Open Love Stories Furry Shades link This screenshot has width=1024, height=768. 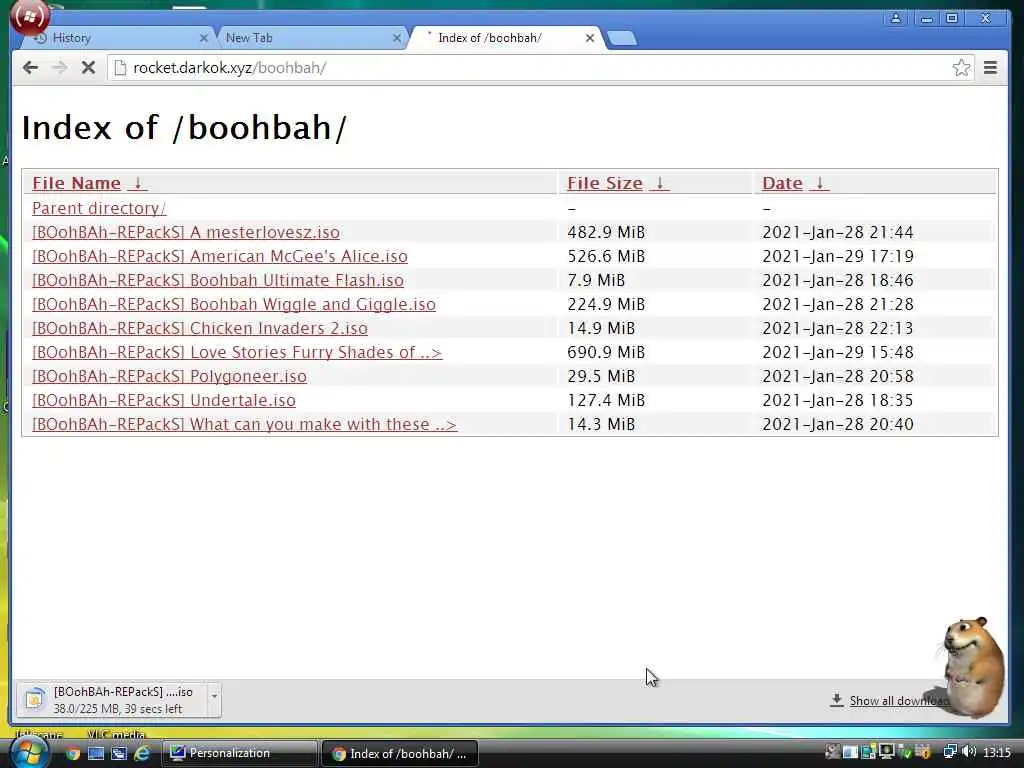[x=237, y=352]
